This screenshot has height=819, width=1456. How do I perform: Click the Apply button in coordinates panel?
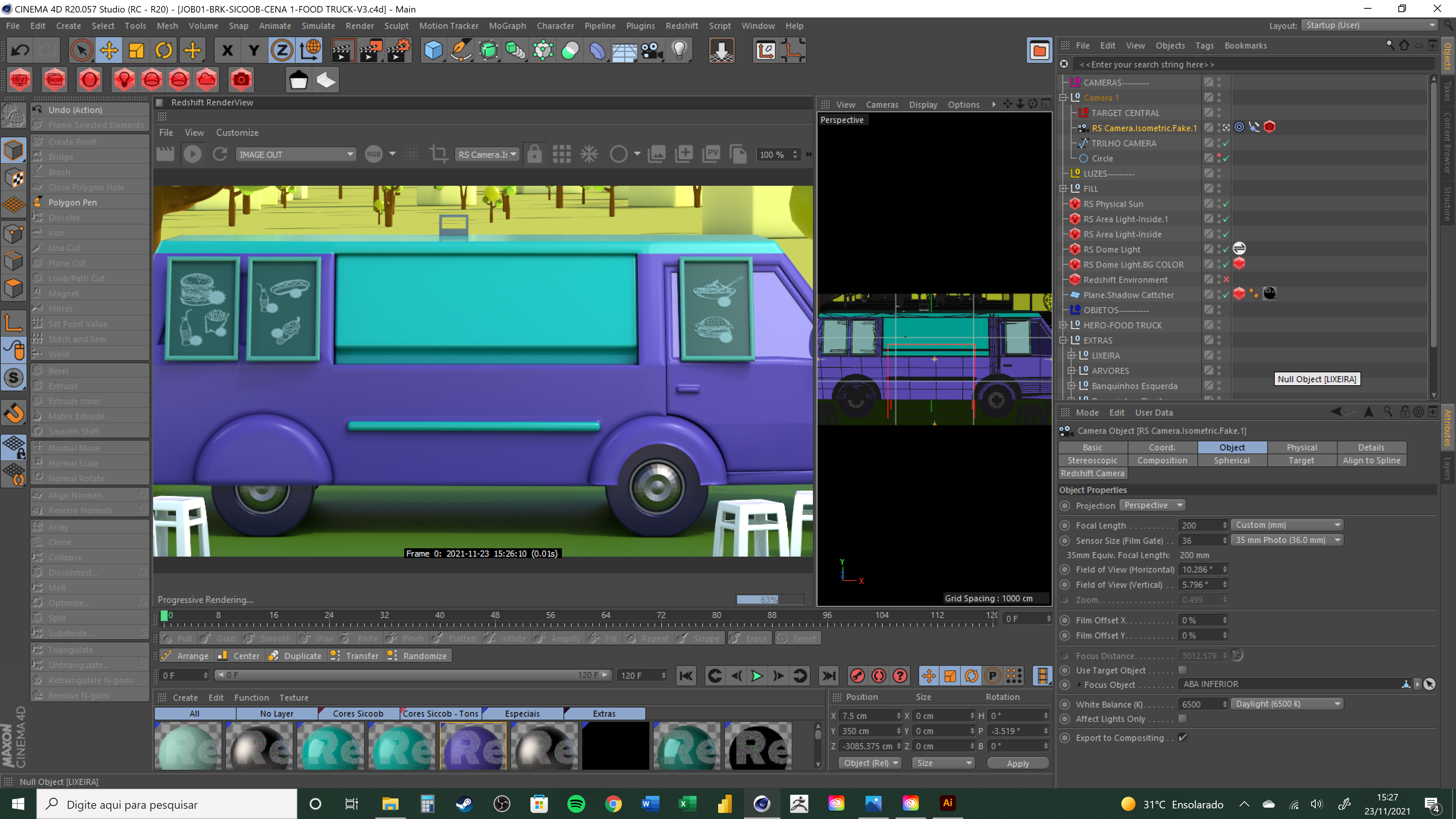point(1017,763)
